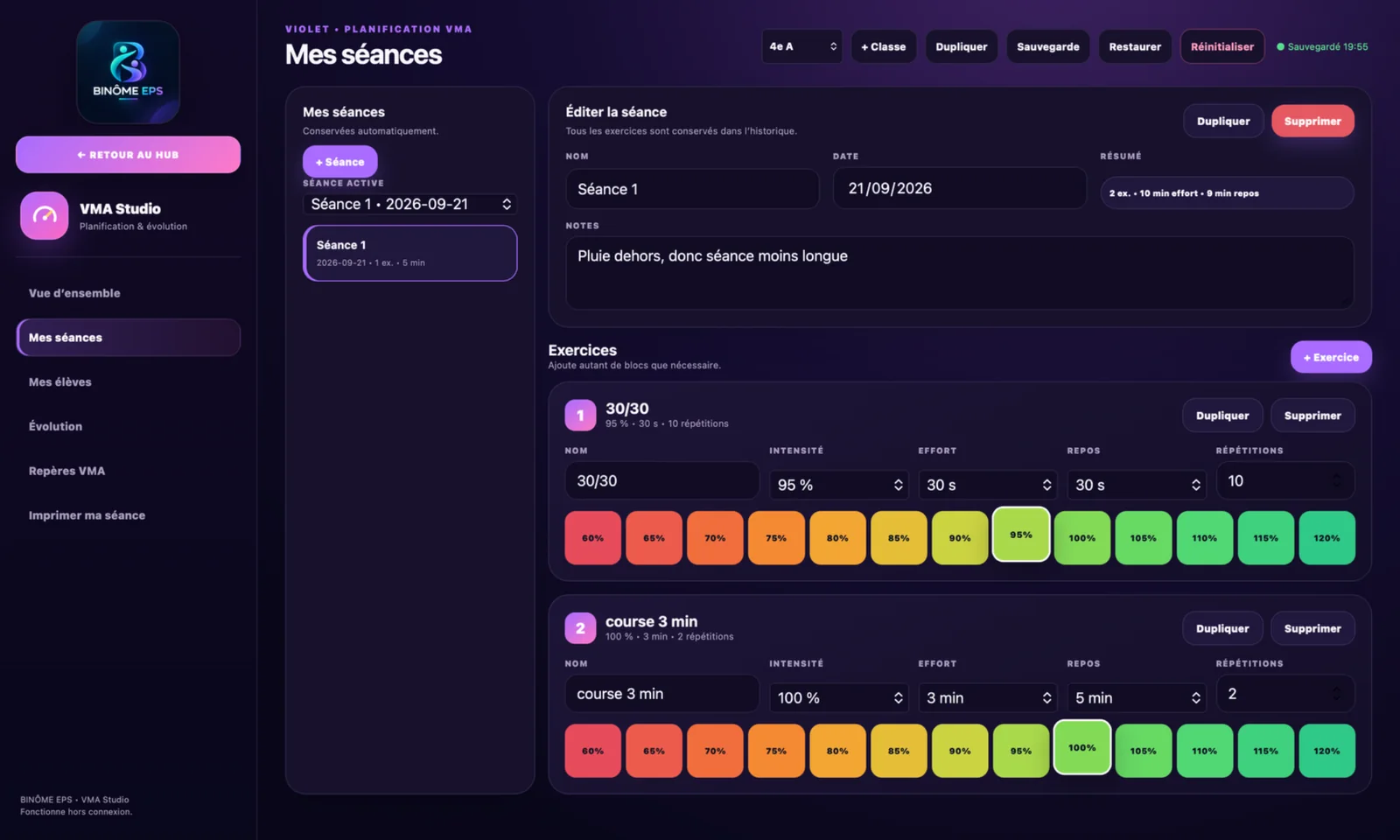Open Vue d'ensemble page

[x=128, y=293]
